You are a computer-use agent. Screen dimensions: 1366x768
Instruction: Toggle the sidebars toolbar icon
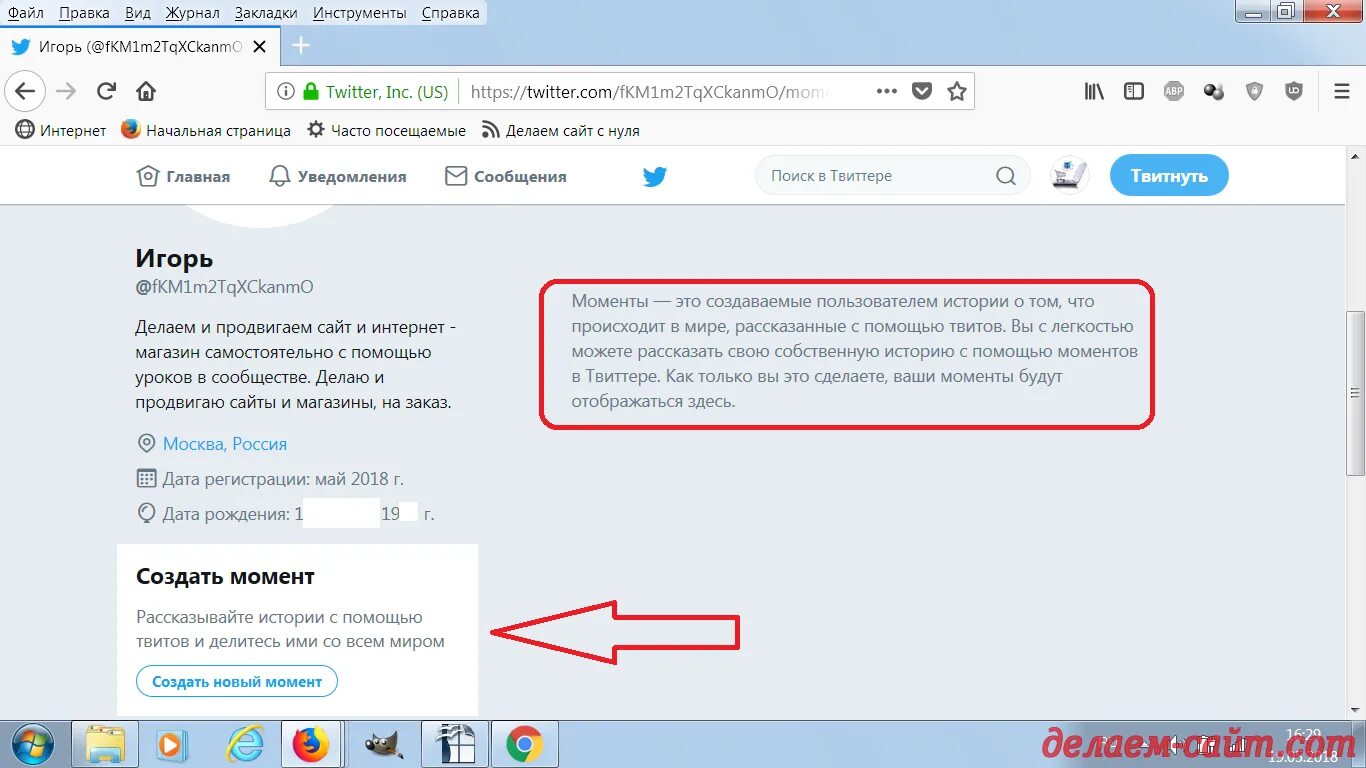[x=1134, y=91]
